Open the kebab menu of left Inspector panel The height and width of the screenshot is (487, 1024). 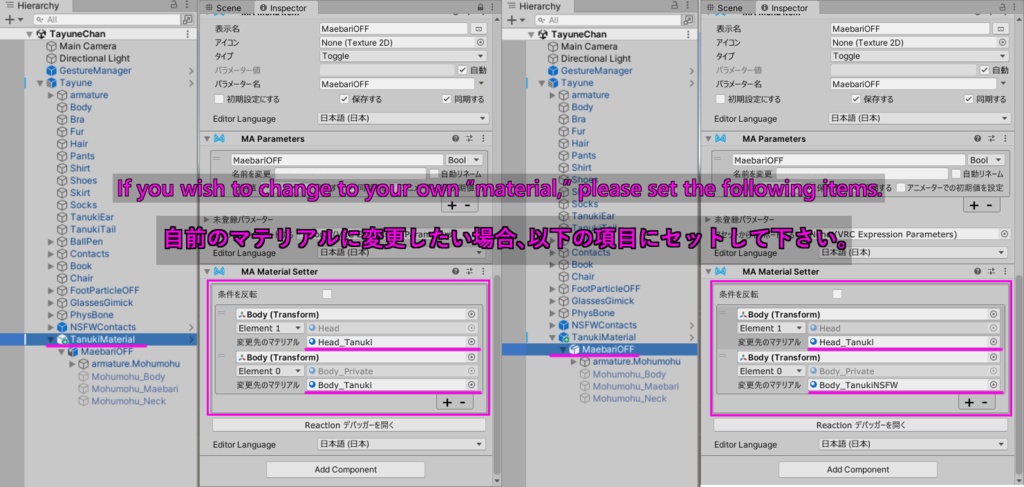491,7
